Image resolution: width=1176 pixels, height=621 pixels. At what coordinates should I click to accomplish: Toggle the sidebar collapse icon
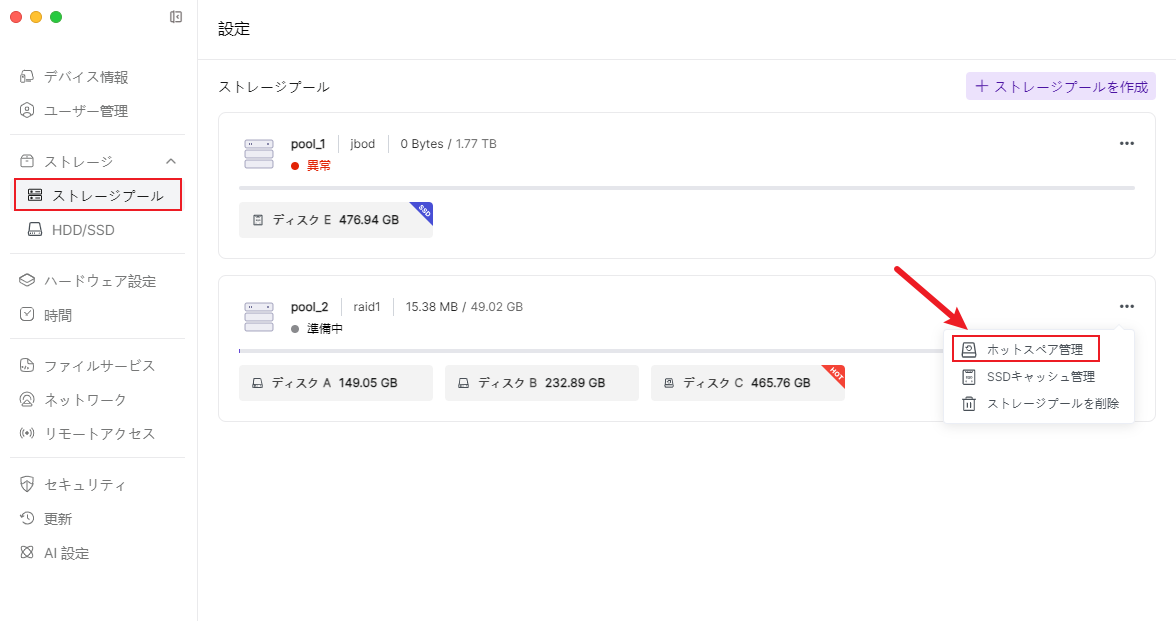(x=176, y=17)
